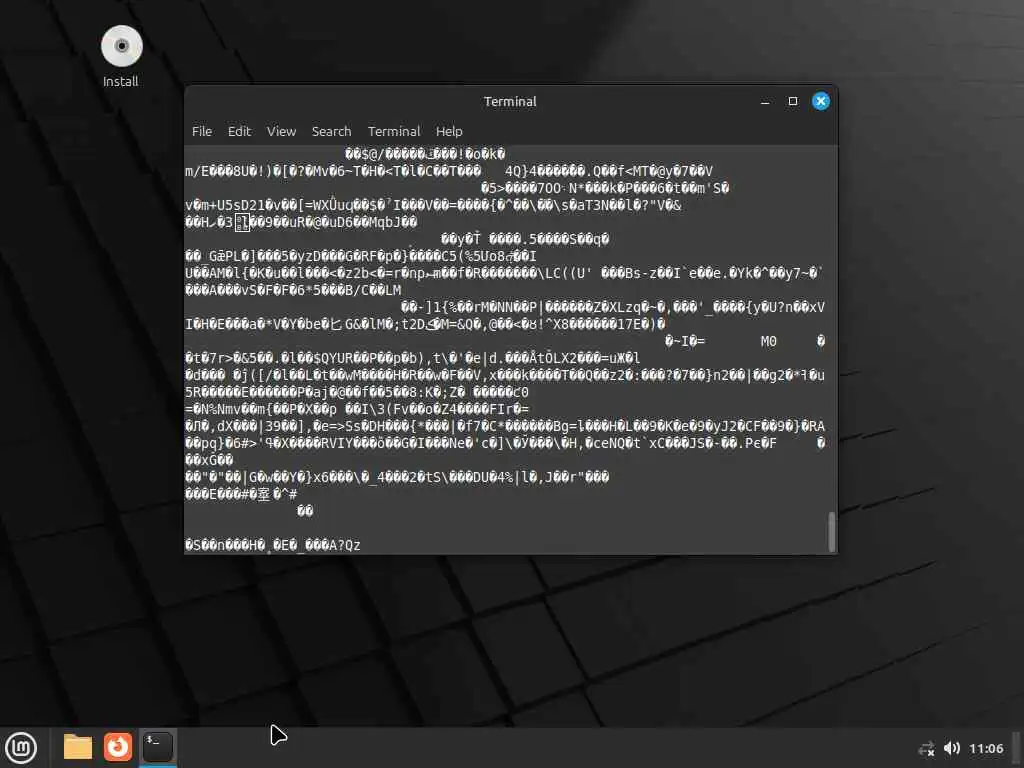Launch Firefox from the taskbar

point(118,747)
